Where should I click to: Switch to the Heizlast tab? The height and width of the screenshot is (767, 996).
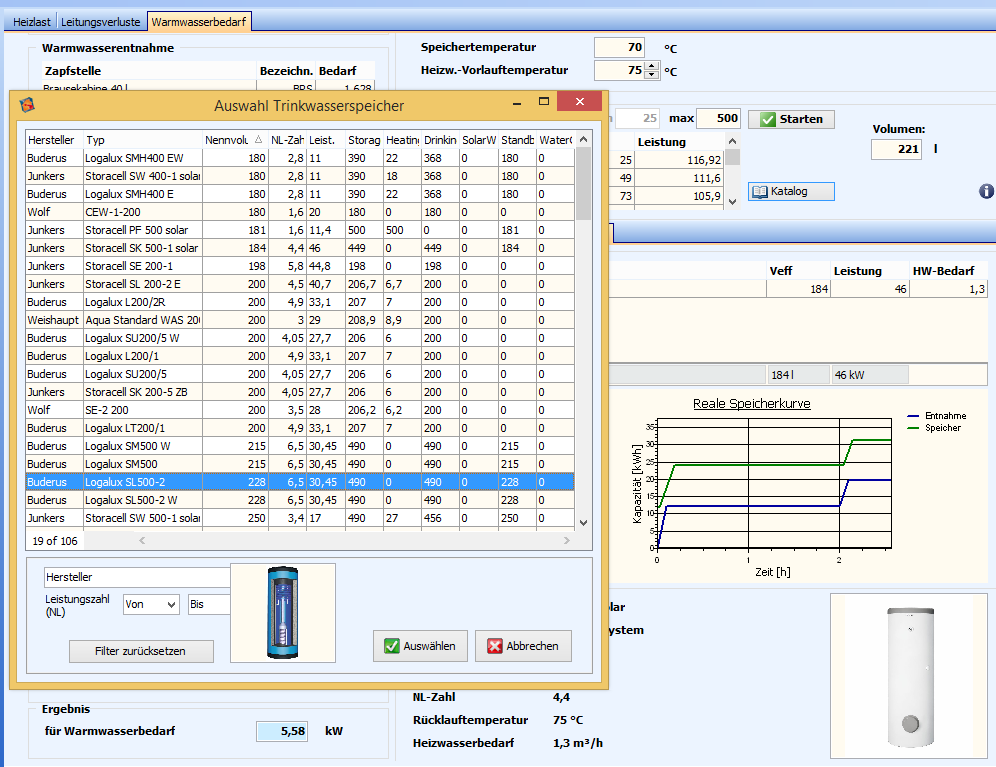point(30,21)
